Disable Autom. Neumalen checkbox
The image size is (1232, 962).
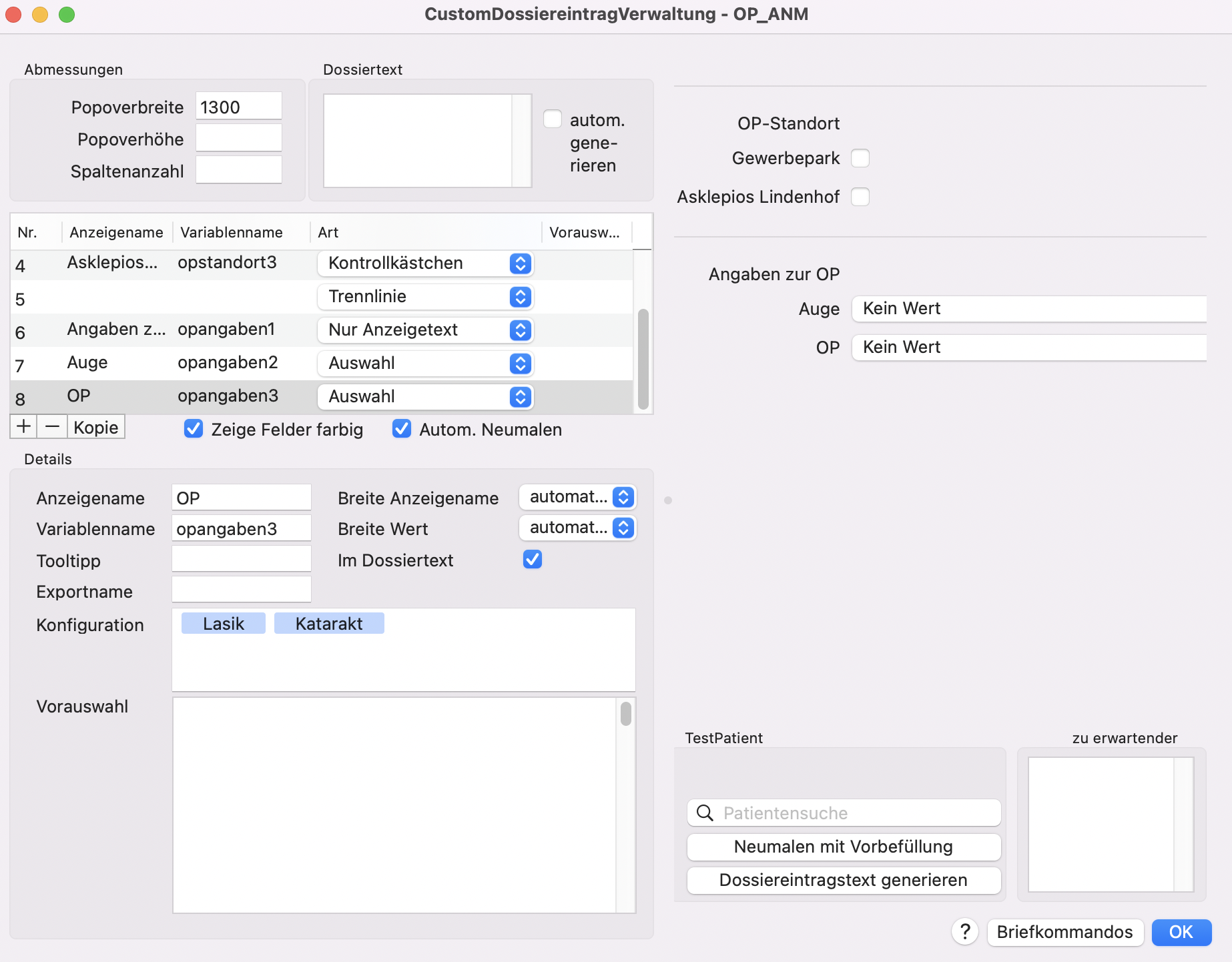pyautogui.click(x=402, y=429)
